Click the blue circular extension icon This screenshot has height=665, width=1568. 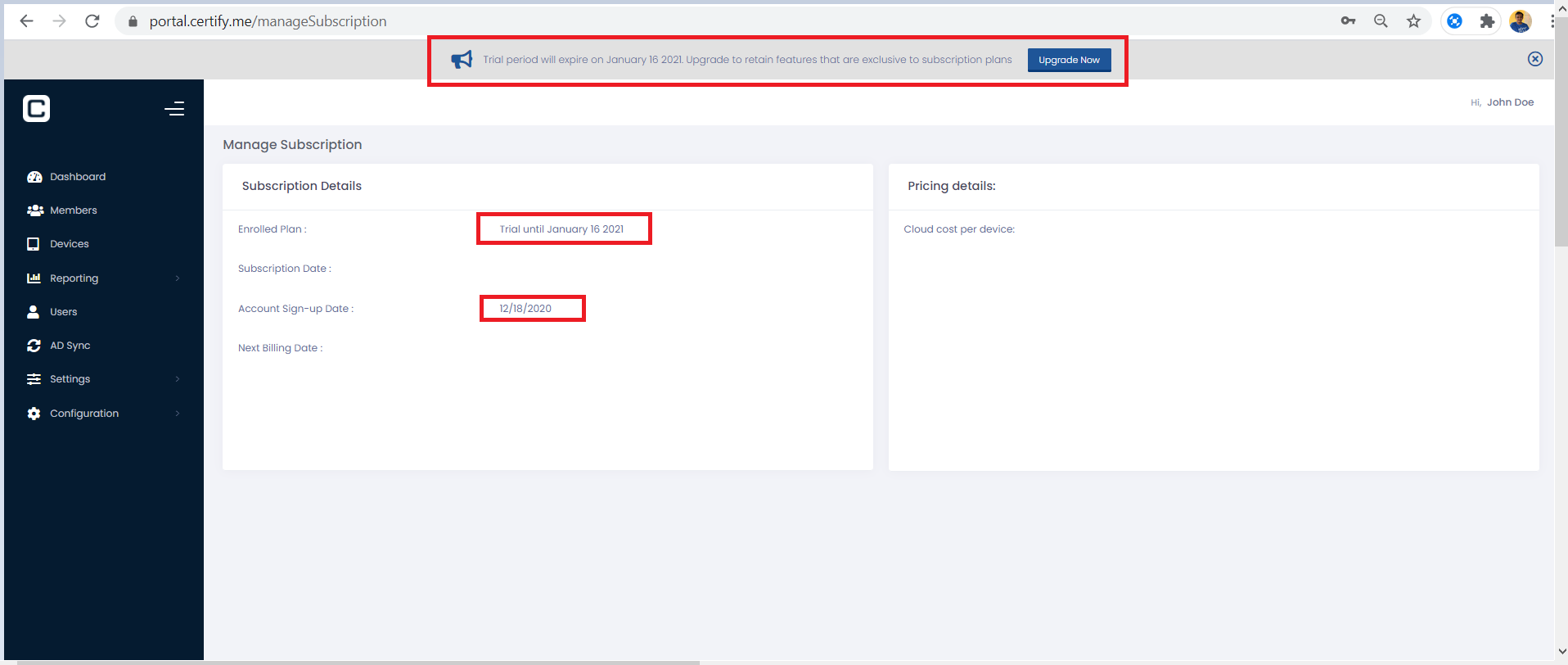pyautogui.click(x=1454, y=21)
